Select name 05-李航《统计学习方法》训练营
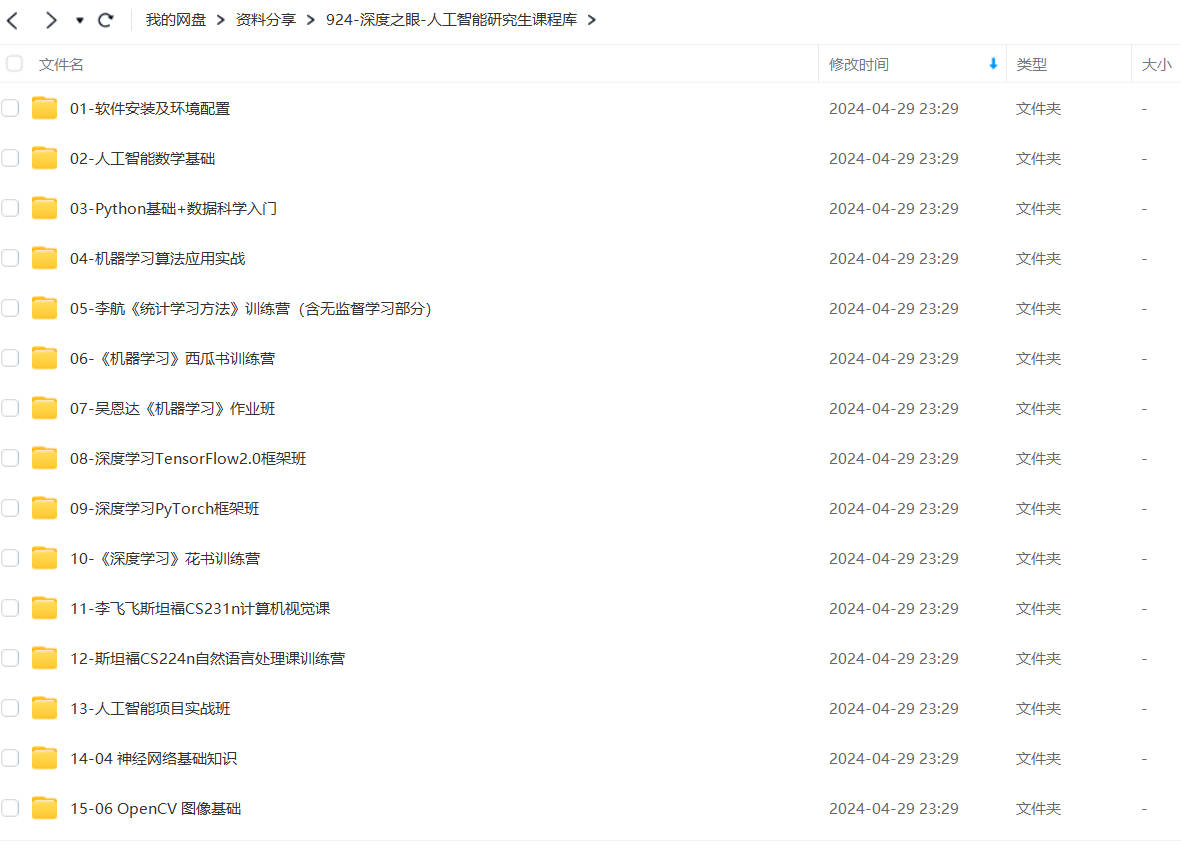Image resolution: width=1181 pixels, height=846 pixels. click(251, 309)
